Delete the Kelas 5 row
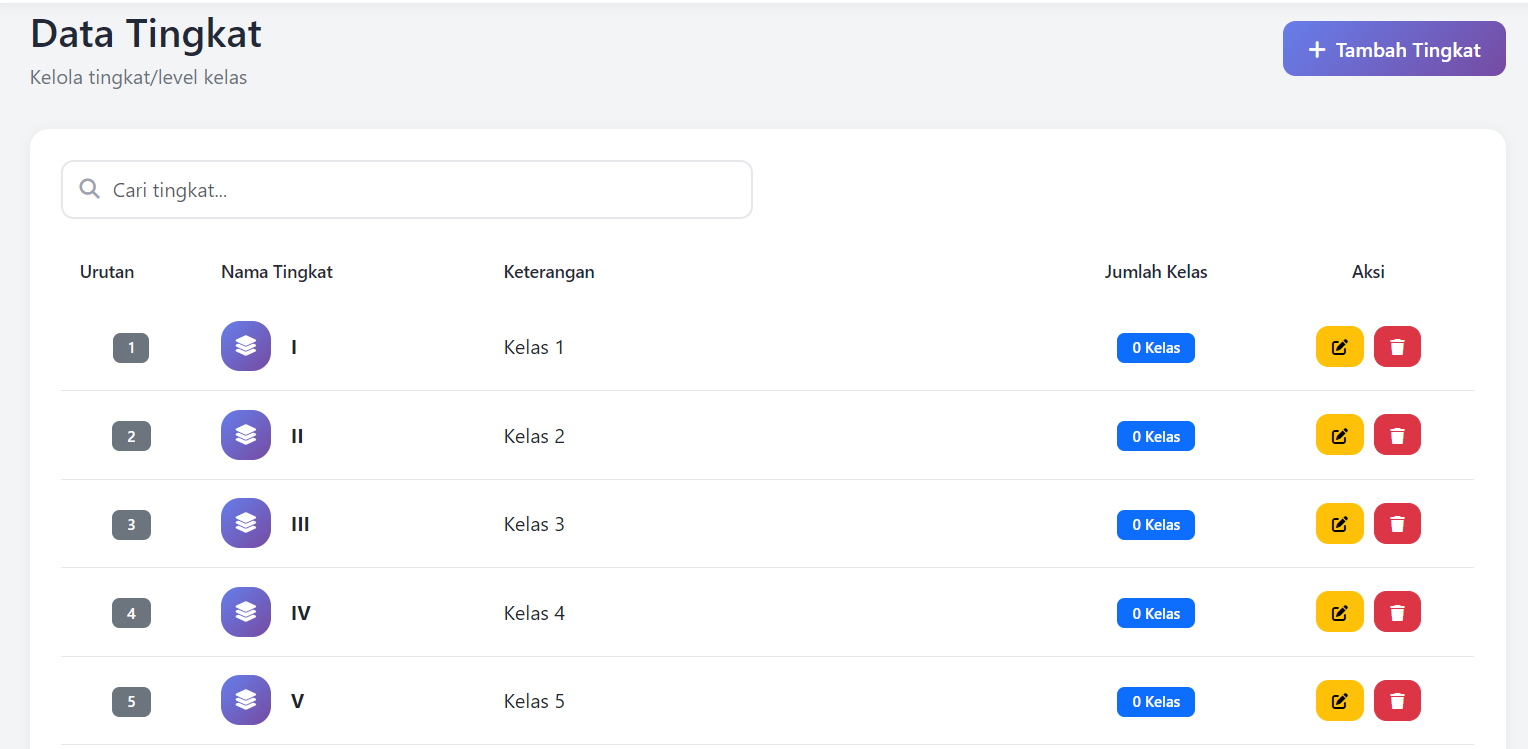This screenshot has height=749, width=1528. [1397, 700]
